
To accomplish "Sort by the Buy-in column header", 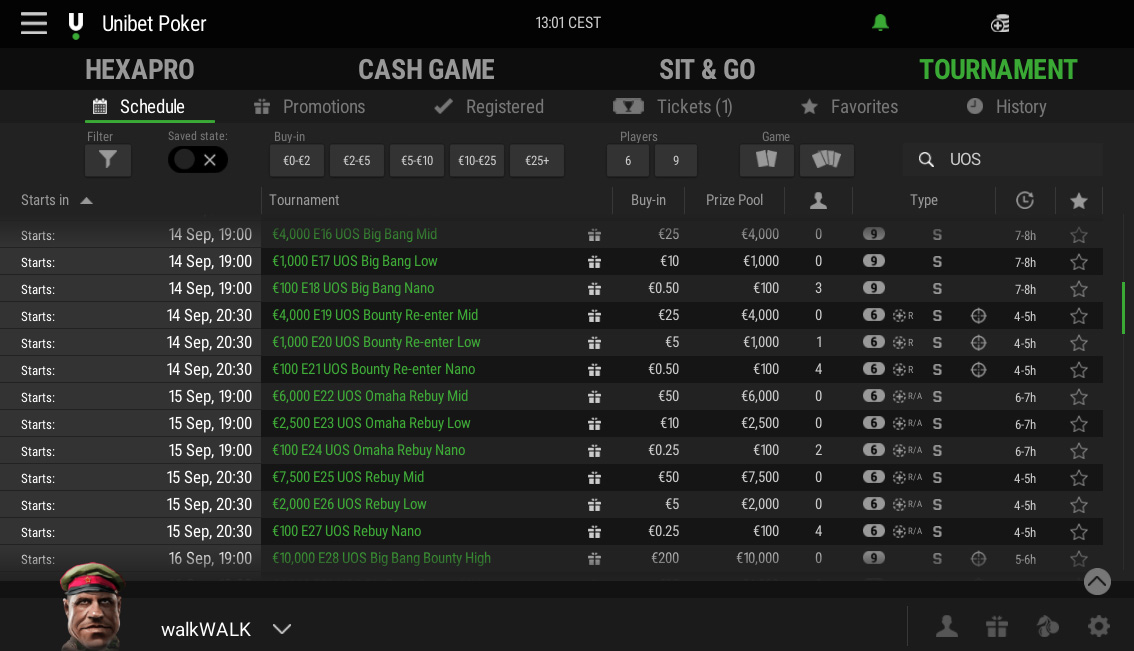I will click(x=648, y=200).
